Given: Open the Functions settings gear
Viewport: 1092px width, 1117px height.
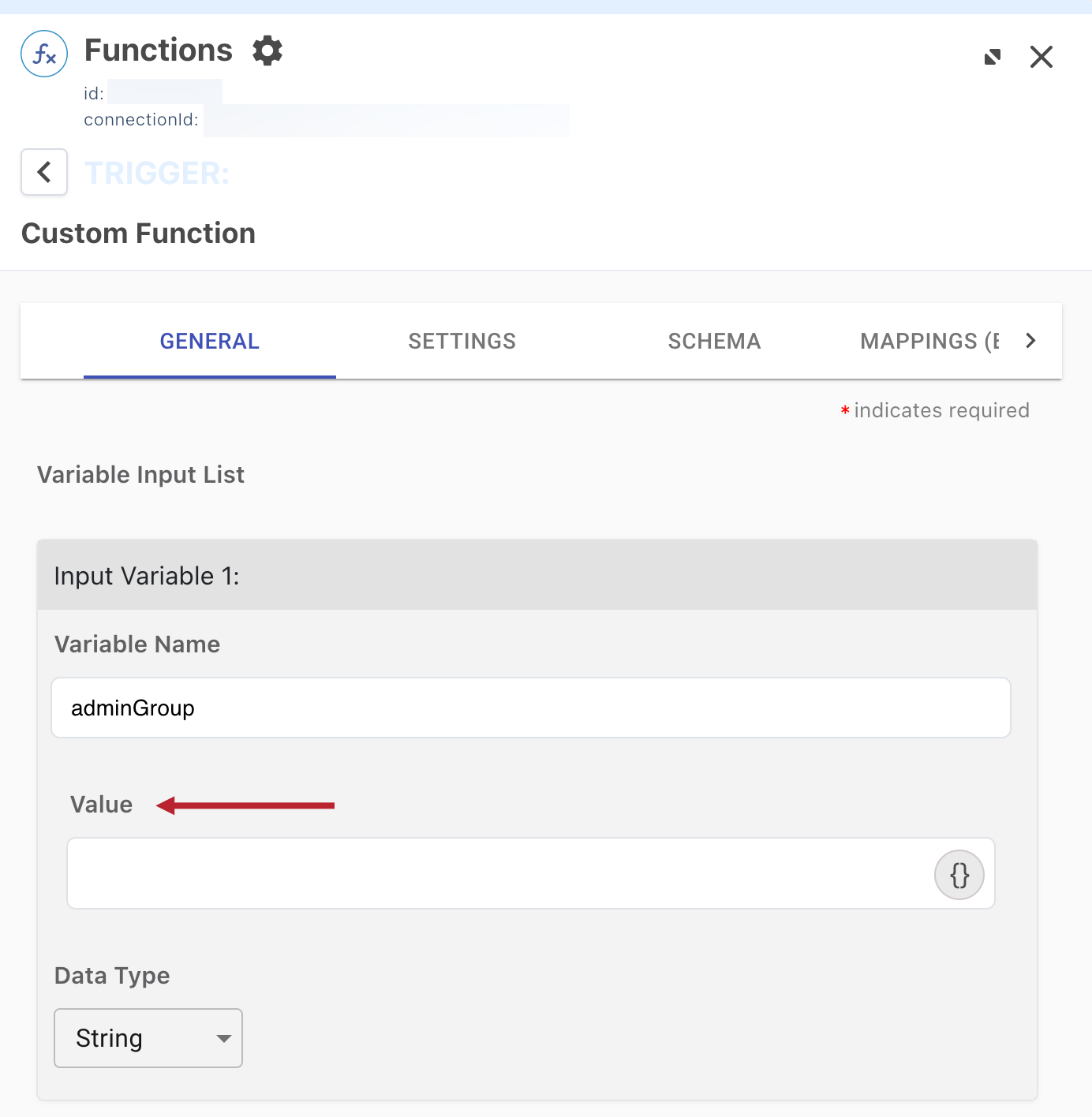Looking at the screenshot, I should point(267,50).
